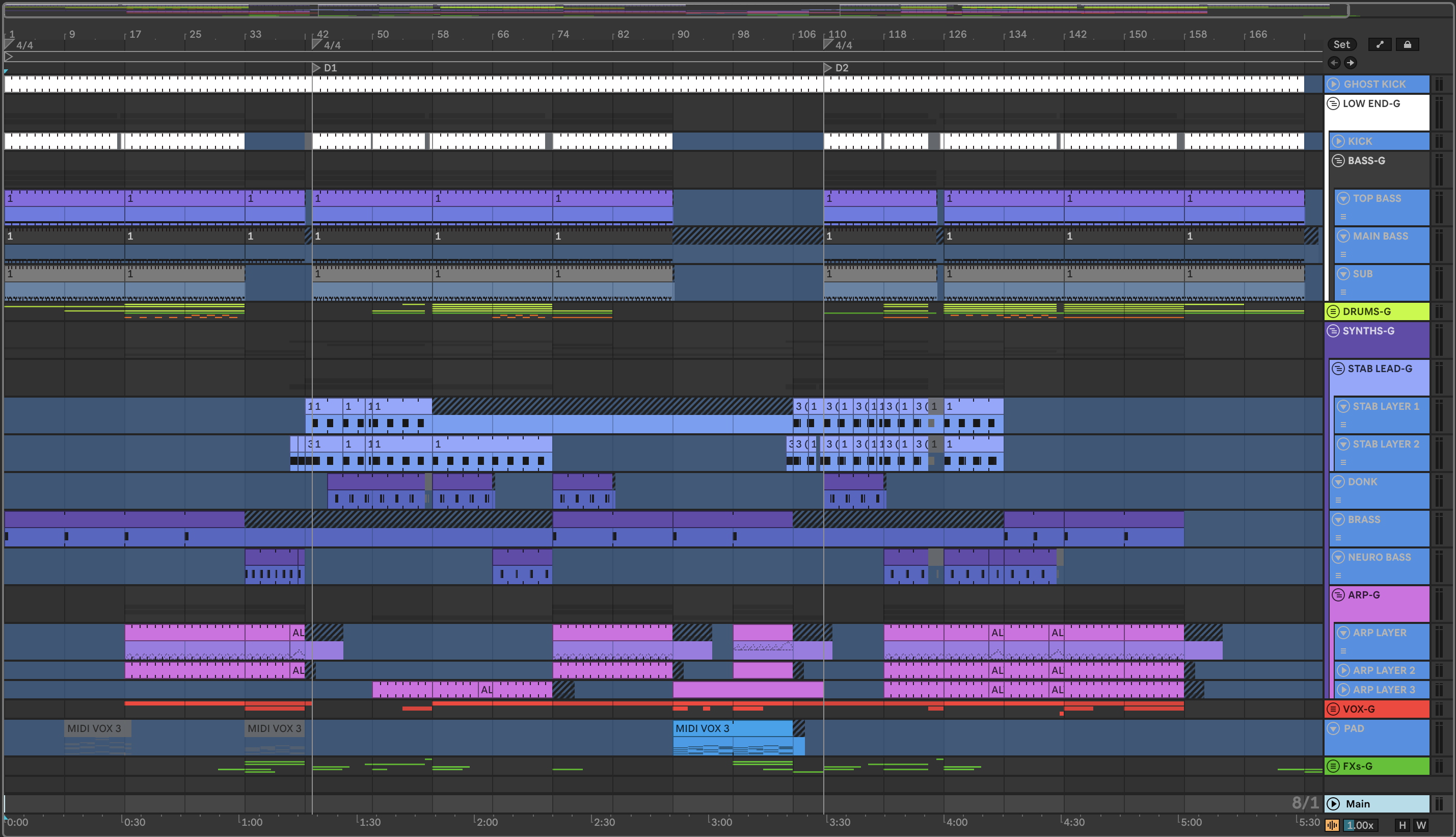Jump to previous locator arrow
Image resolution: width=1456 pixels, height=837 pixels.
[x=1334, y=63]
